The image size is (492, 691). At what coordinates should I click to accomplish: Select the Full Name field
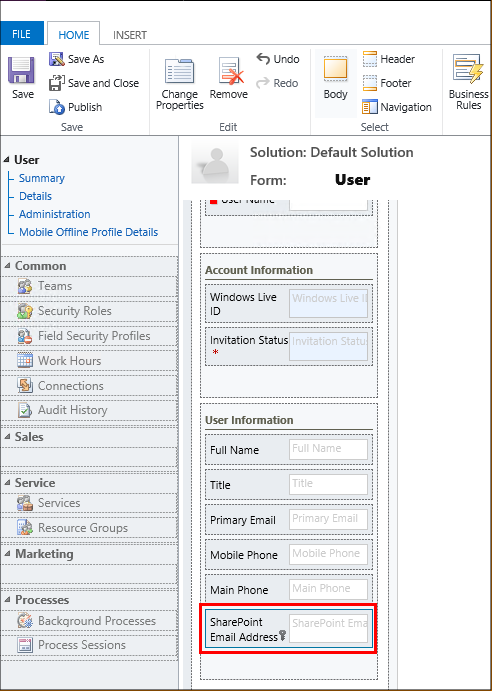click(x=289, y=450)
